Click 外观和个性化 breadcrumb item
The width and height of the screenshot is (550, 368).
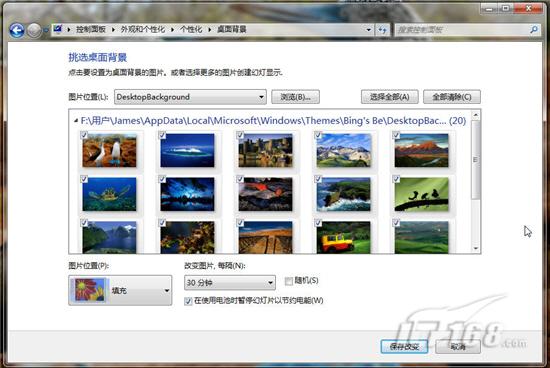pyautogui.click(x=143, y=29)
